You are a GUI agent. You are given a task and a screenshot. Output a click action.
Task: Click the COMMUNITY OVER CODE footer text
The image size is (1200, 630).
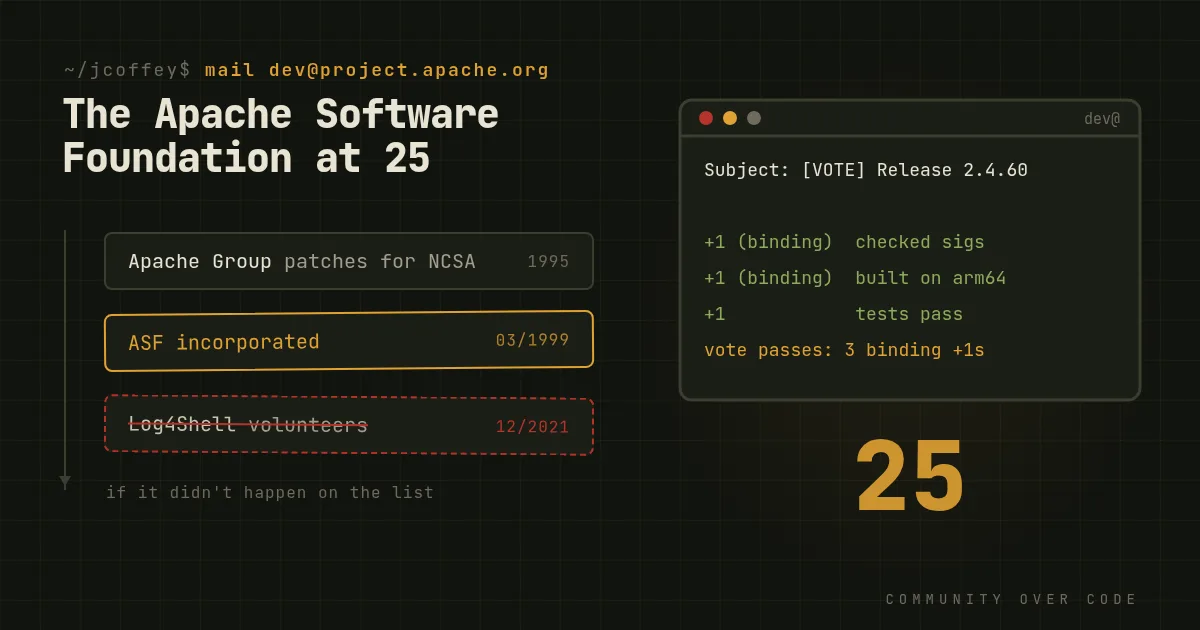tap(1011, 599)
